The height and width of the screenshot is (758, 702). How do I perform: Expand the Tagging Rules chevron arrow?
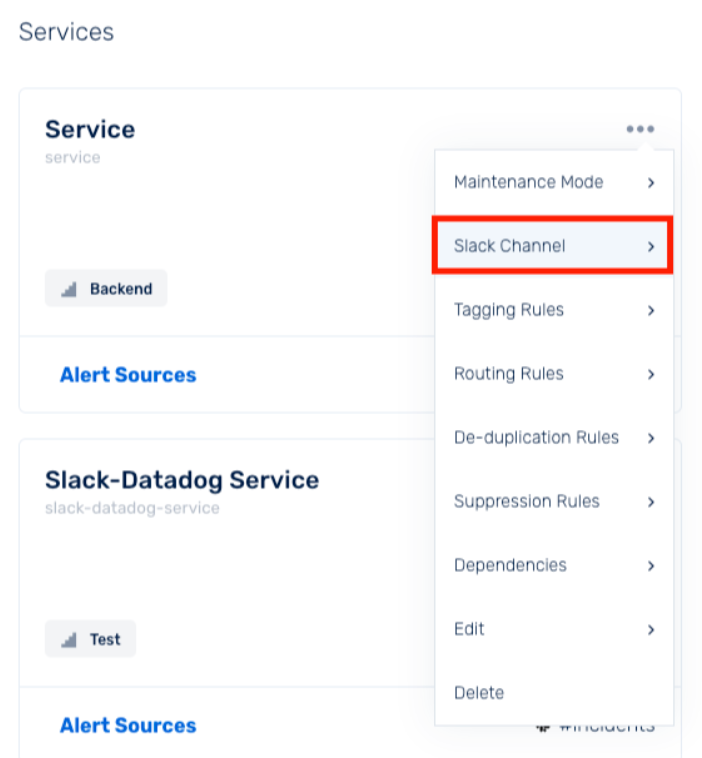[651, 310]
